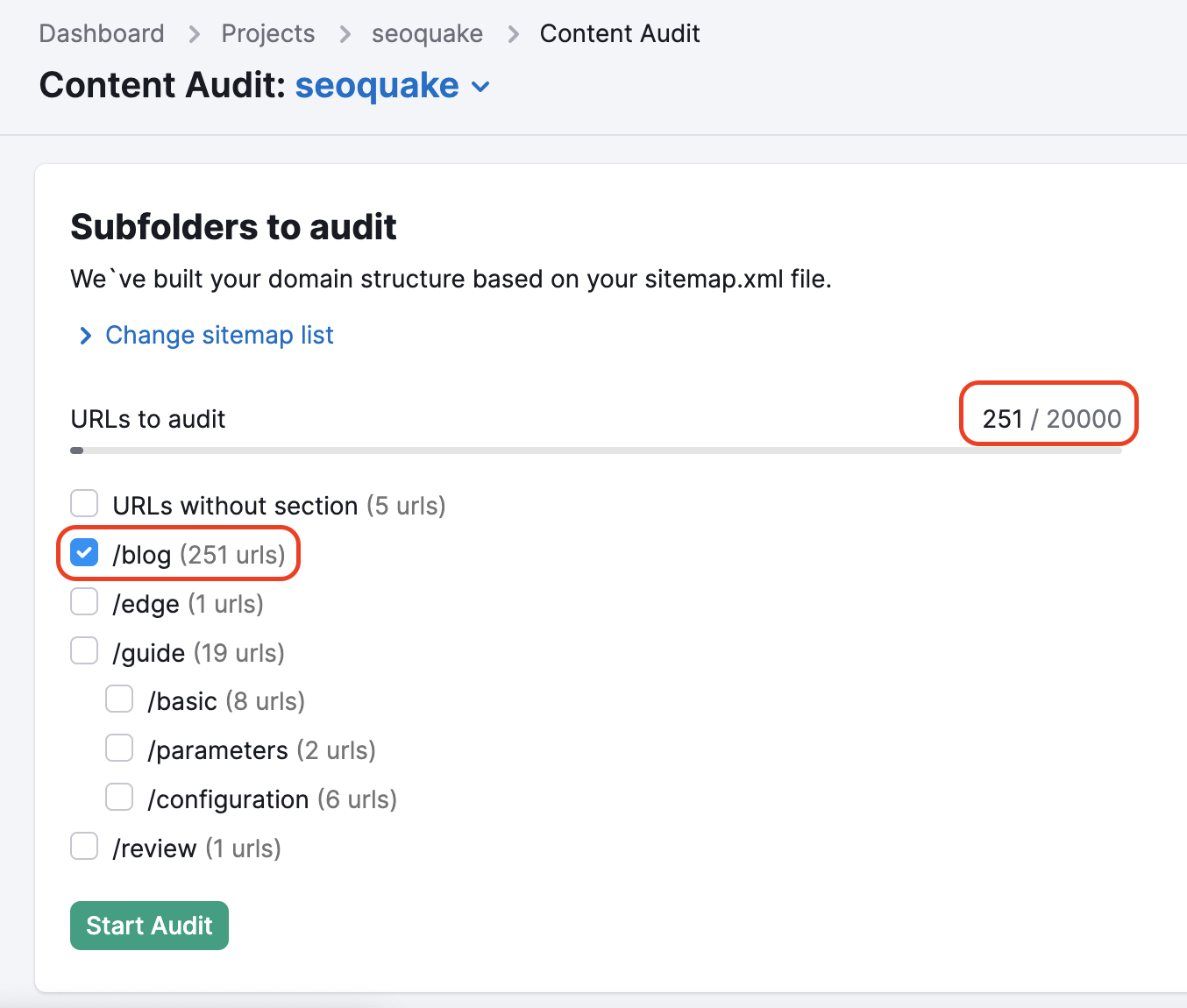
Task: Check the URLs without section checkbox
Action: click(84, 504)
